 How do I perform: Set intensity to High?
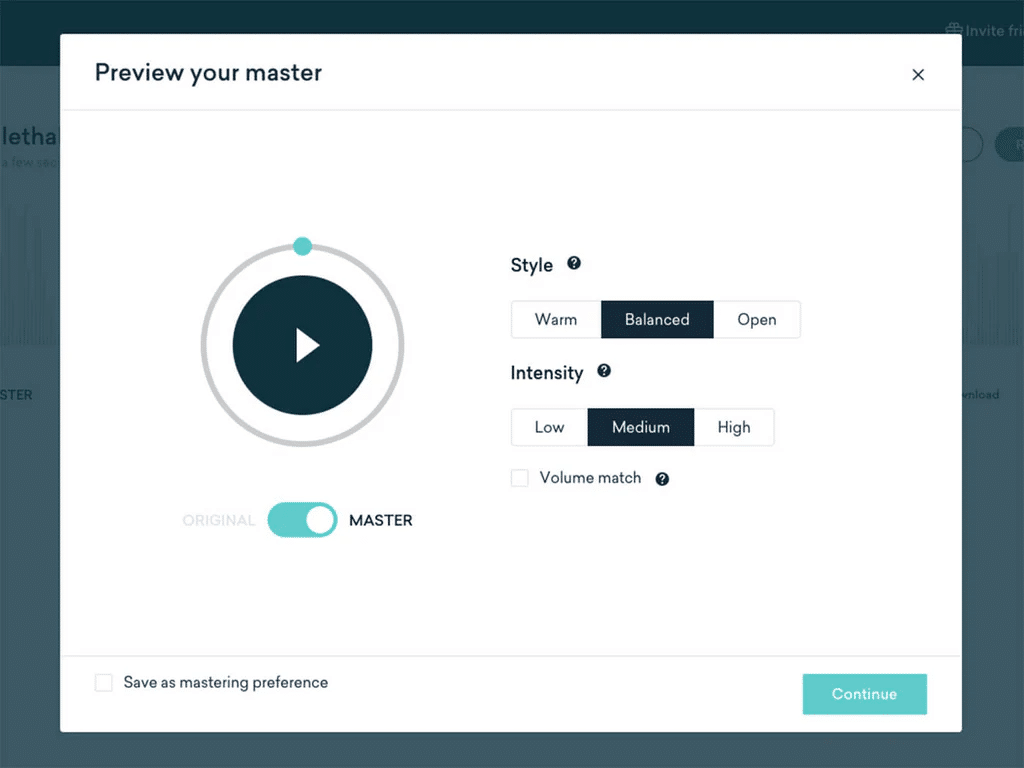coord(734,427)
